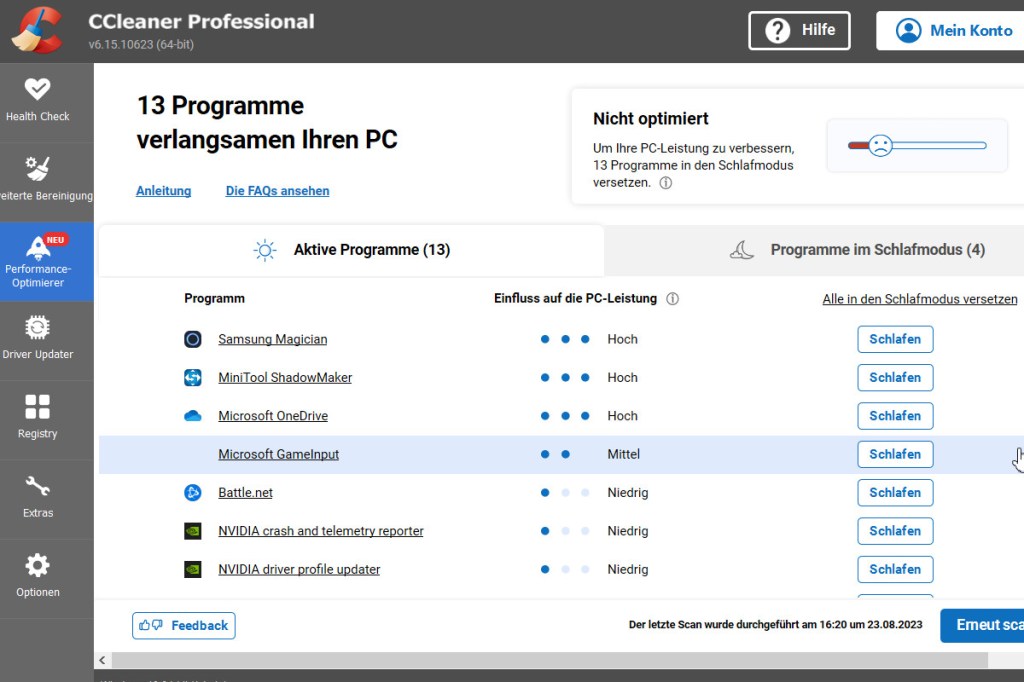Click the Programm column header

pyautogui.click(x=214, y=299)
